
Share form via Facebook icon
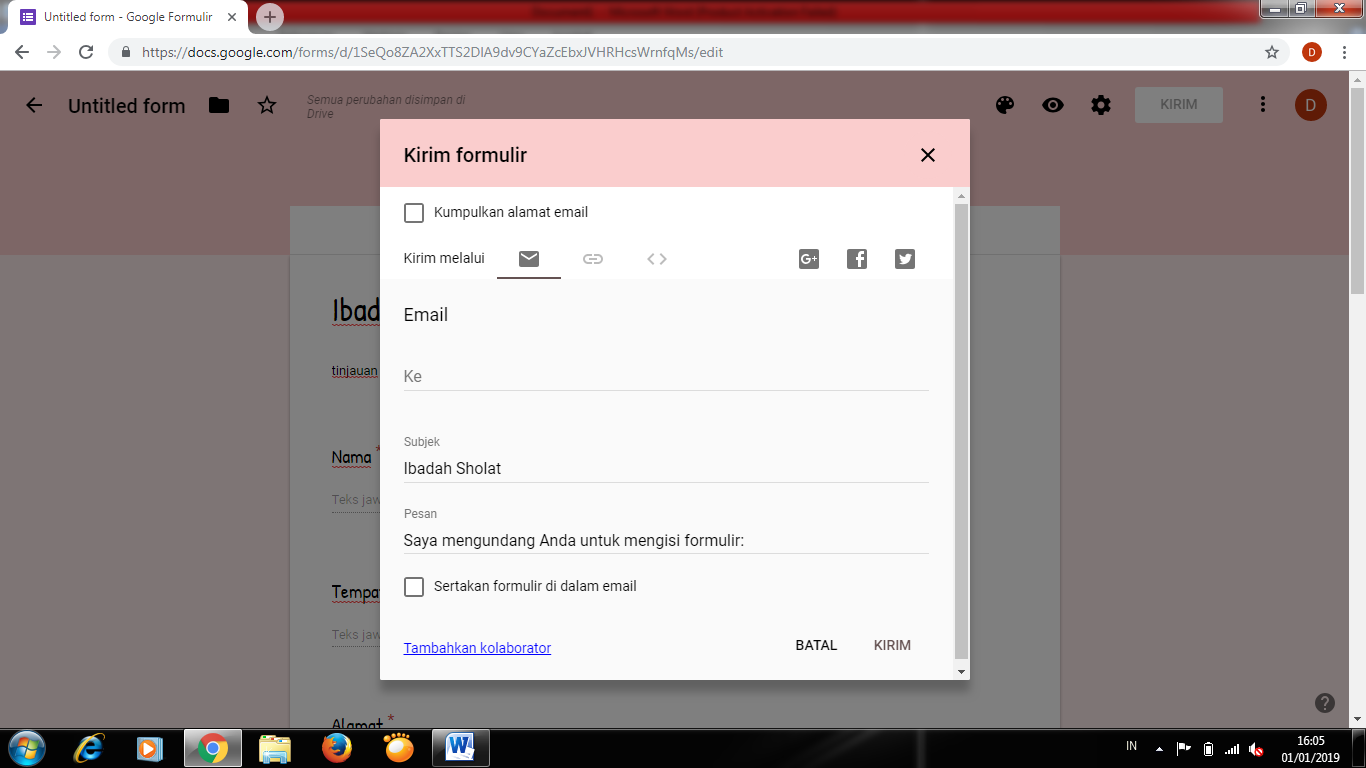tap(857, 259)
